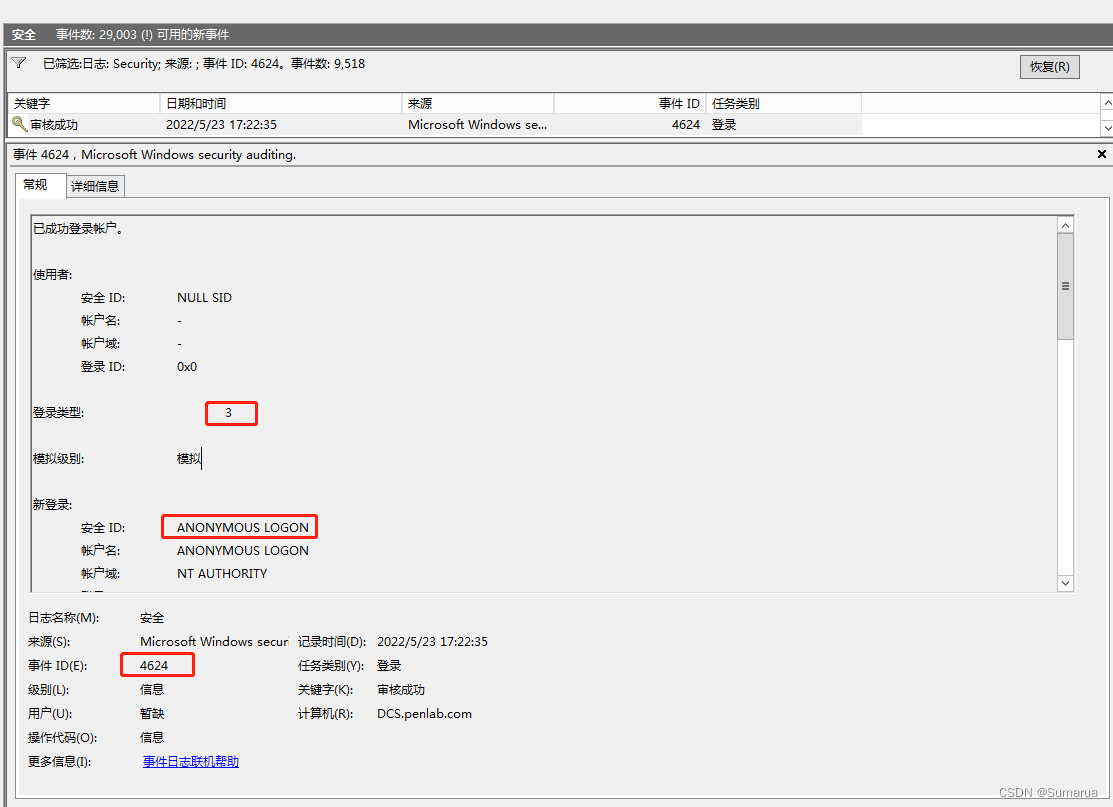Click the NULL SID value
The width and height of the screenshot is (1113, 807).
click(x=204, y=297)
